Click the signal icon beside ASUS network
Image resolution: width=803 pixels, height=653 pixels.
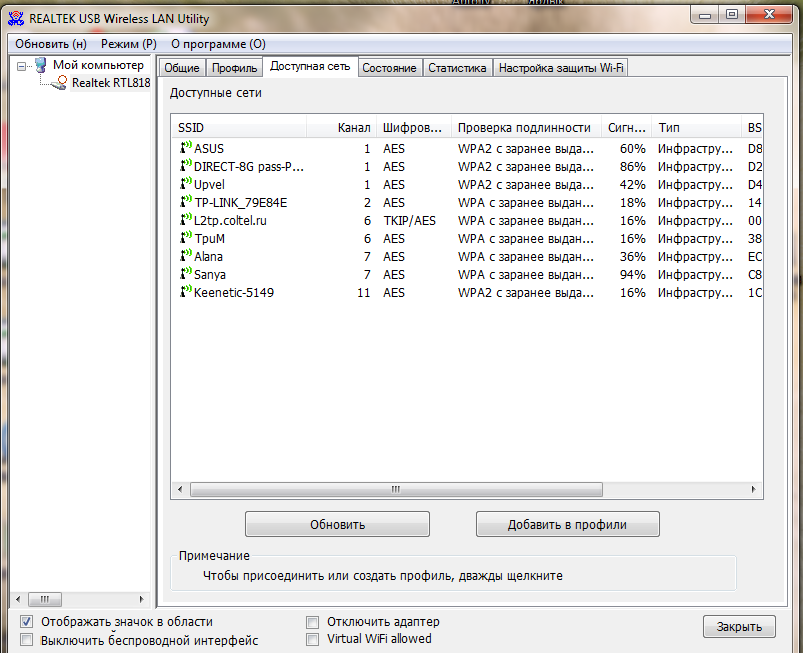click(186, 148)
